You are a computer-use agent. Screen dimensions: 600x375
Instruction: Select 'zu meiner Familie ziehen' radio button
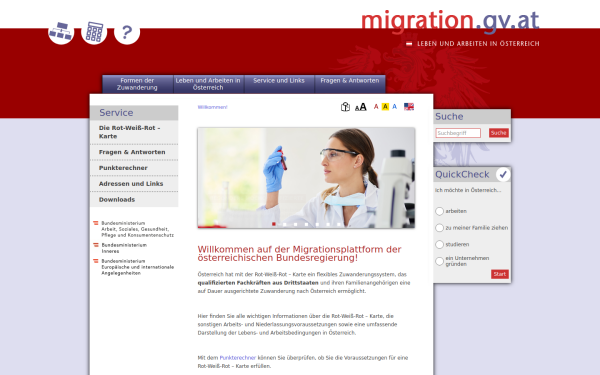pyautogui.click(x=439, y=228)
